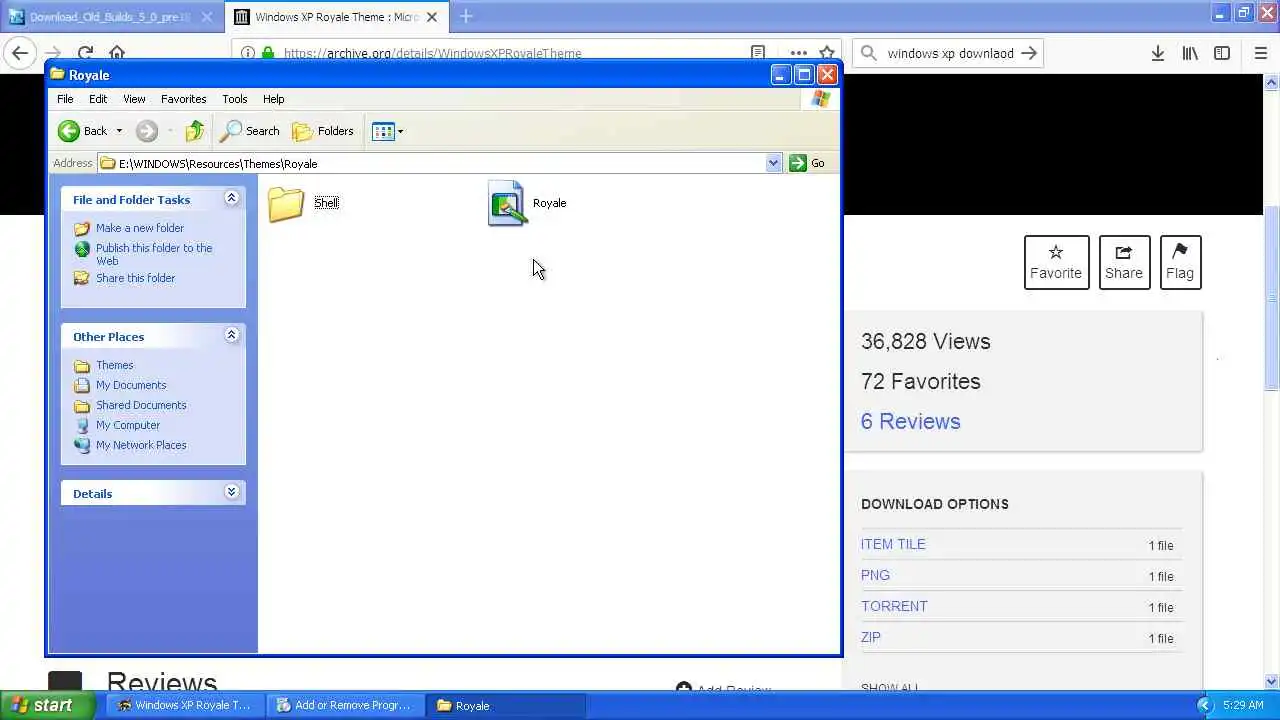
Task: Open Firefox library icon
Action: point(1190,53)
